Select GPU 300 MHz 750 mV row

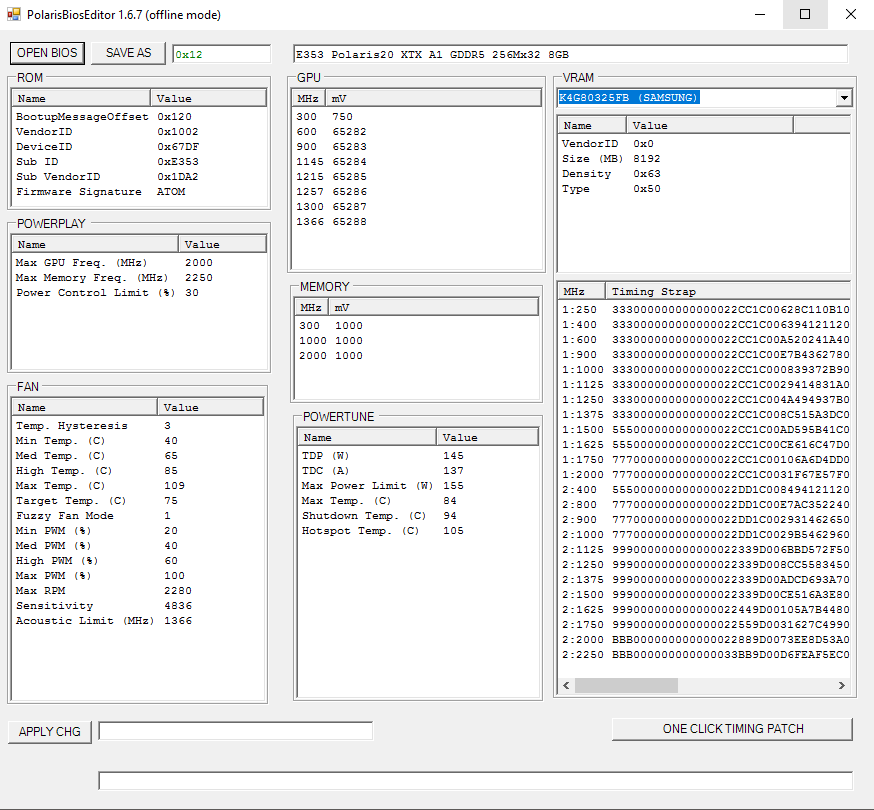(416, 117)
